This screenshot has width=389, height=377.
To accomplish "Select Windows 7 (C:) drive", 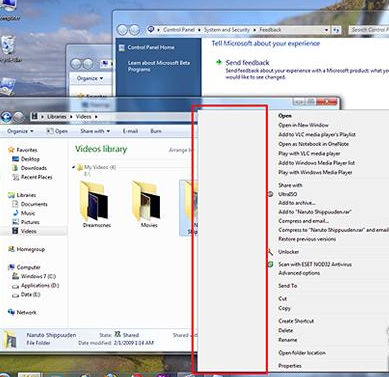I will point(34,276).
